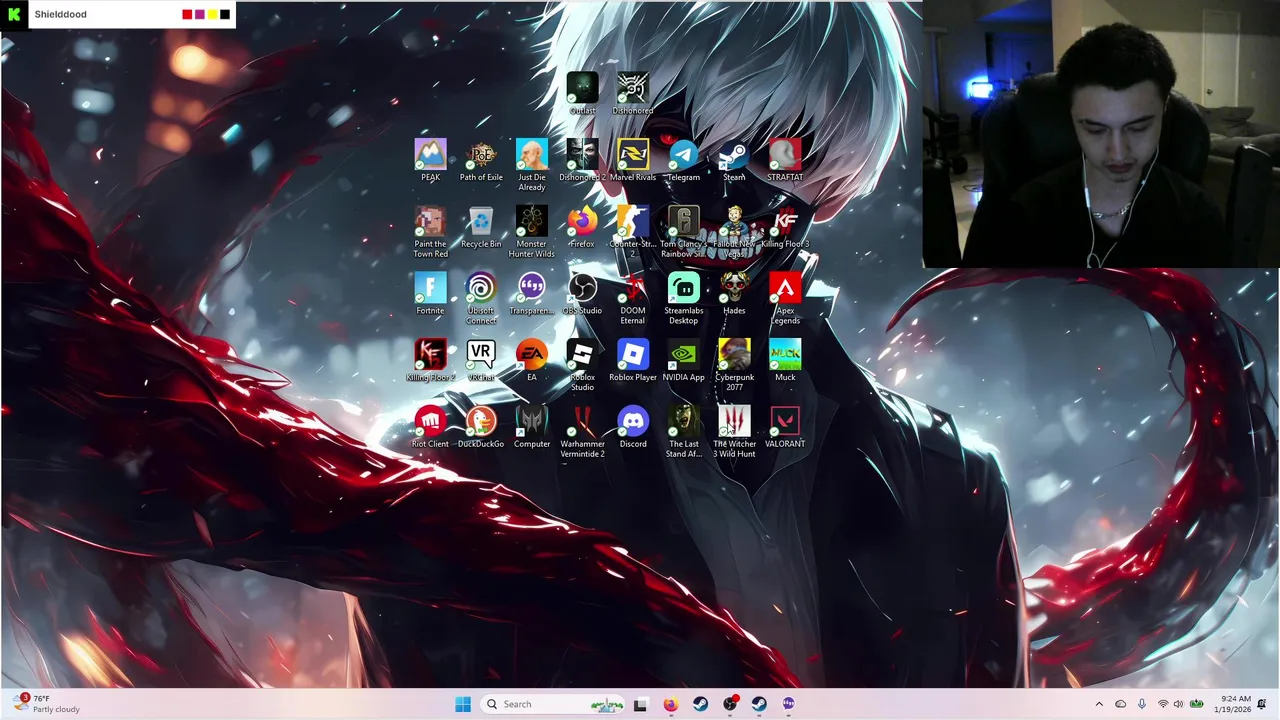Launch the Hades game icon
This screenshot has width=1280, height=720.
click(x=734, y=293)
